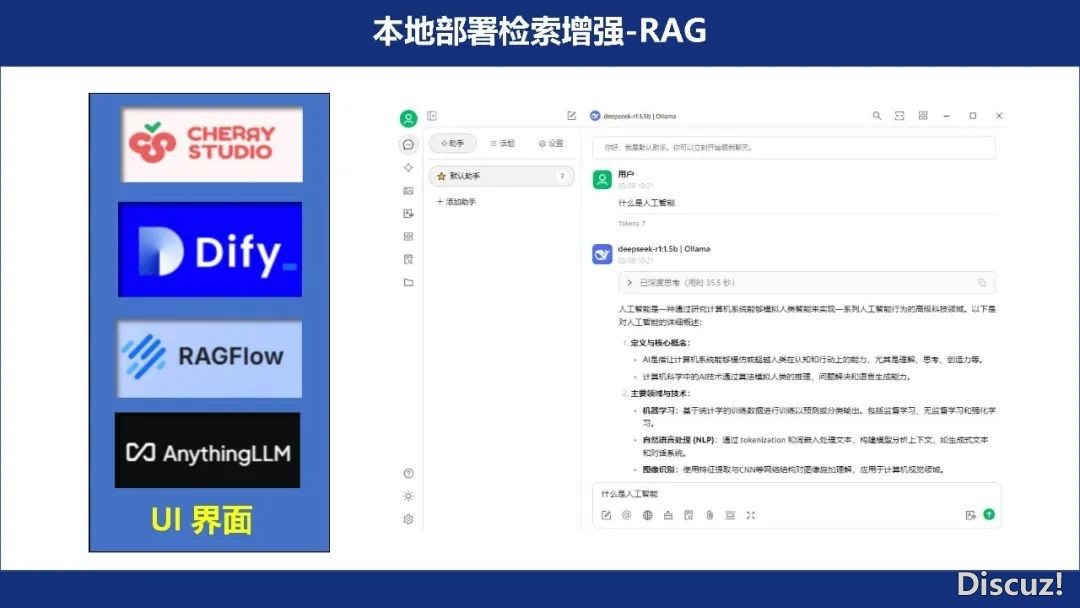The height and width of the screenshot is (608, 1080).
Task: Open the translate sidebar icon
Action: [x=408, y=213]
